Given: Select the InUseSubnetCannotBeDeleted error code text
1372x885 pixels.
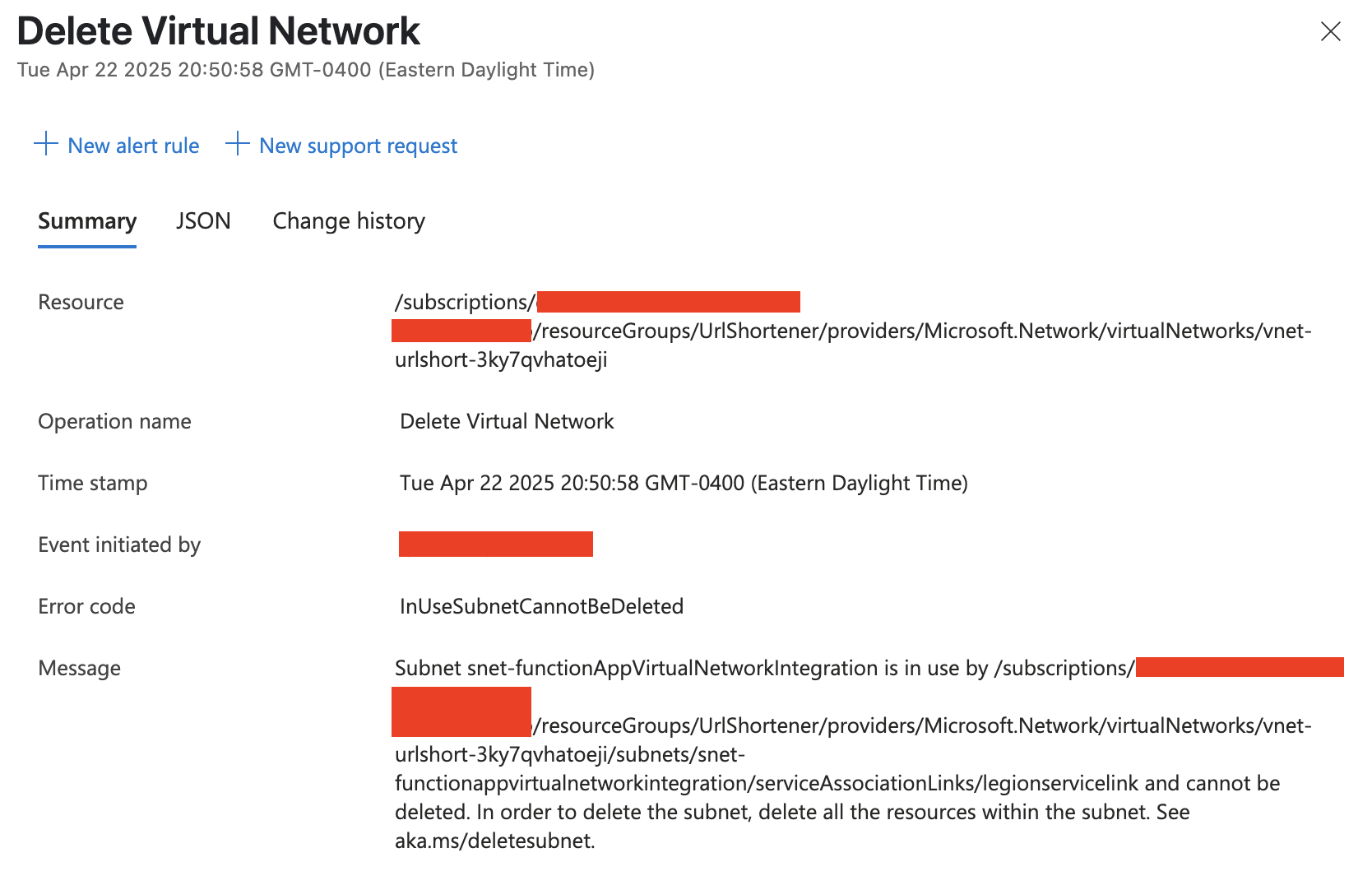Looking at the screenshot, I should [x=540, y=606].
